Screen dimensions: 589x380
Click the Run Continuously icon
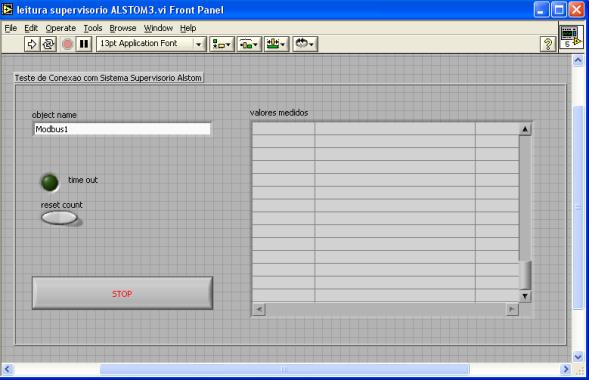(x=48, y=44)
